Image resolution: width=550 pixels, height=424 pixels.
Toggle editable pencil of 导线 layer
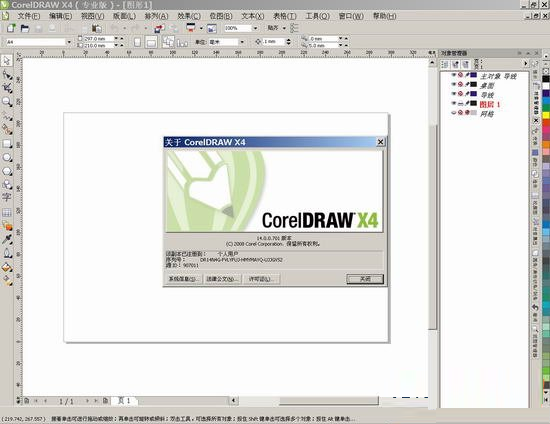[x=467, y=94]
